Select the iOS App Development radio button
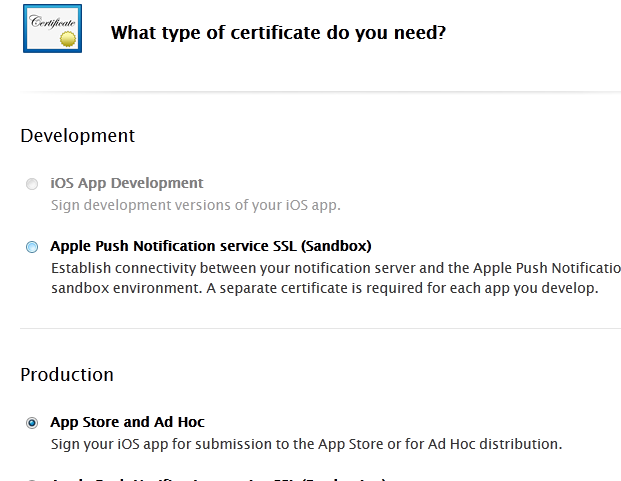The image size is (621, 481). 33,184
